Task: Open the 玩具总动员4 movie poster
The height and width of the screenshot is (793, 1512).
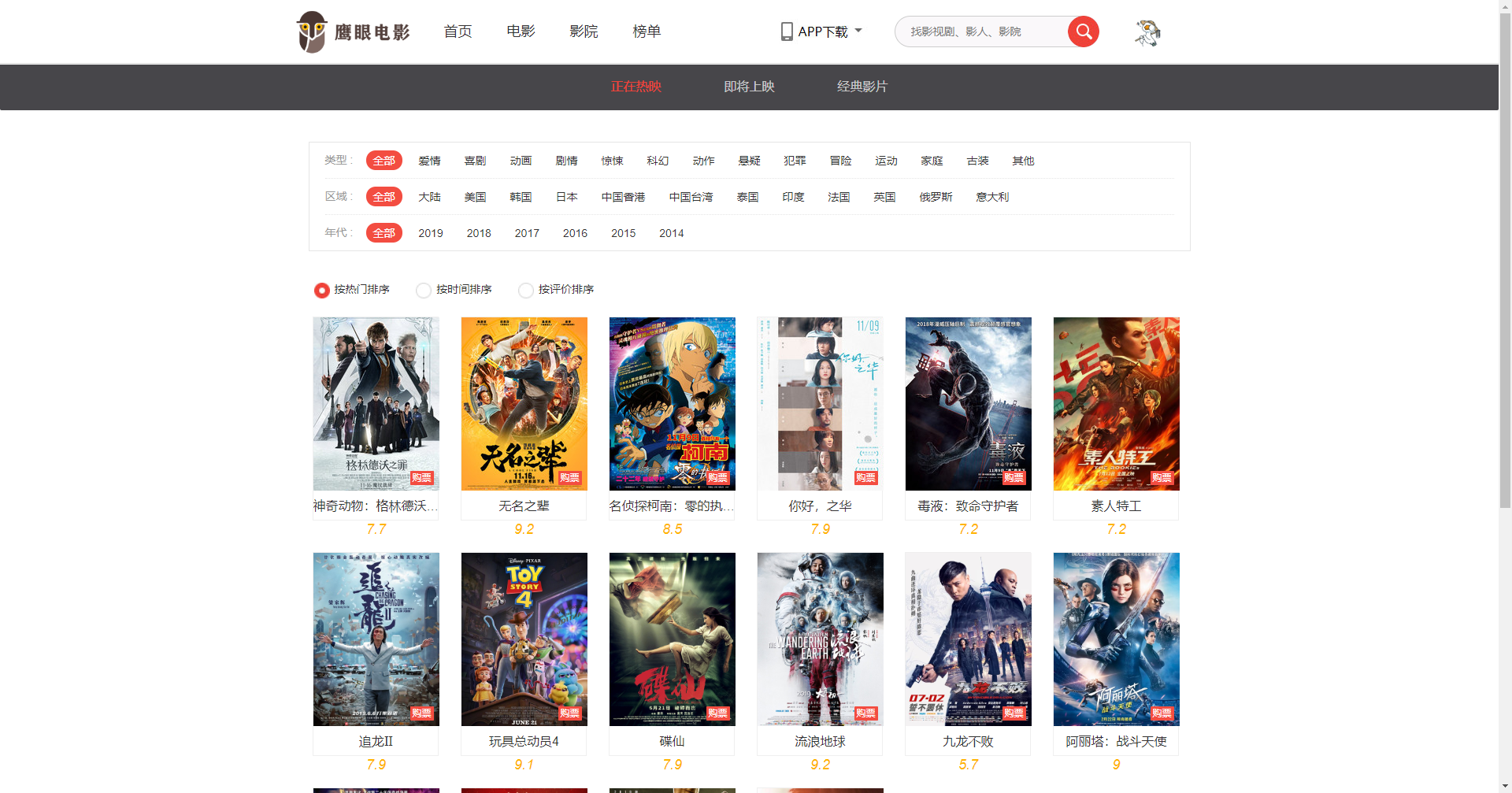Action: point(524,639)
